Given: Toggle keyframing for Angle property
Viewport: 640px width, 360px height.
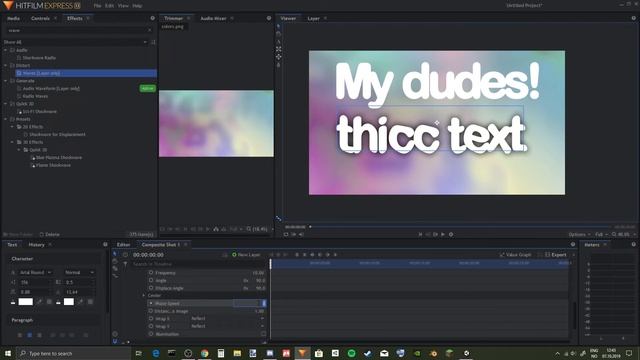Looking at the screenshot, I should tap(151, 280).
